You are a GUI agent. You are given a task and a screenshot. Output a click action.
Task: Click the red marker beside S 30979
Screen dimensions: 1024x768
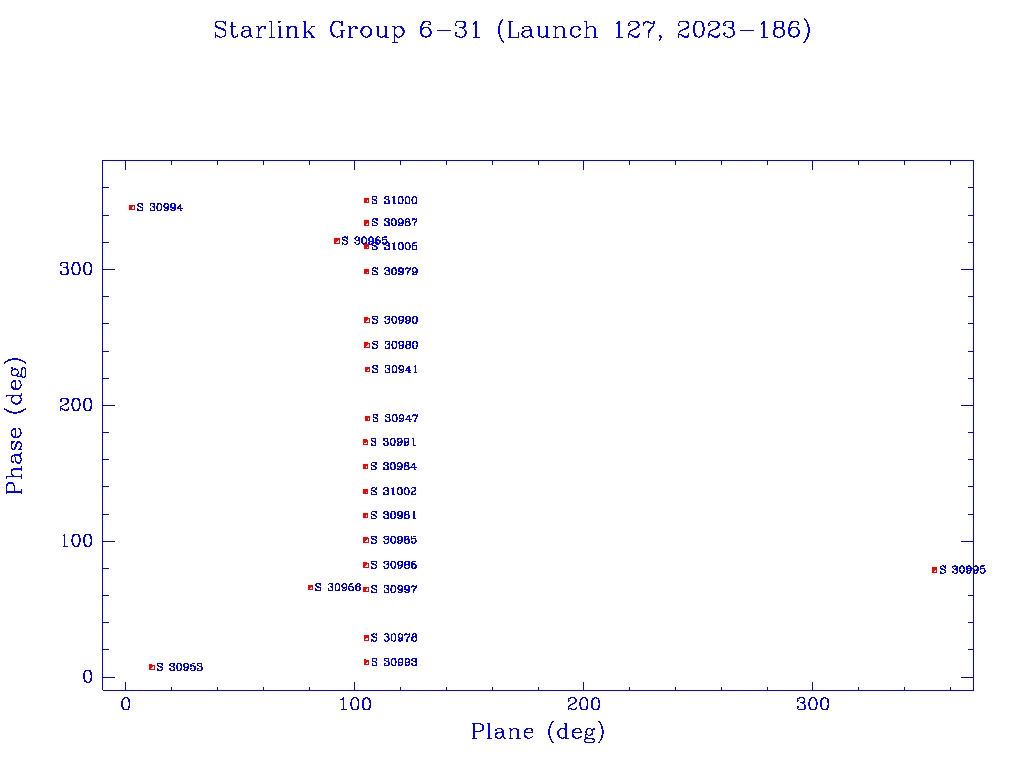pyautogui.click(x=366, y=272)
